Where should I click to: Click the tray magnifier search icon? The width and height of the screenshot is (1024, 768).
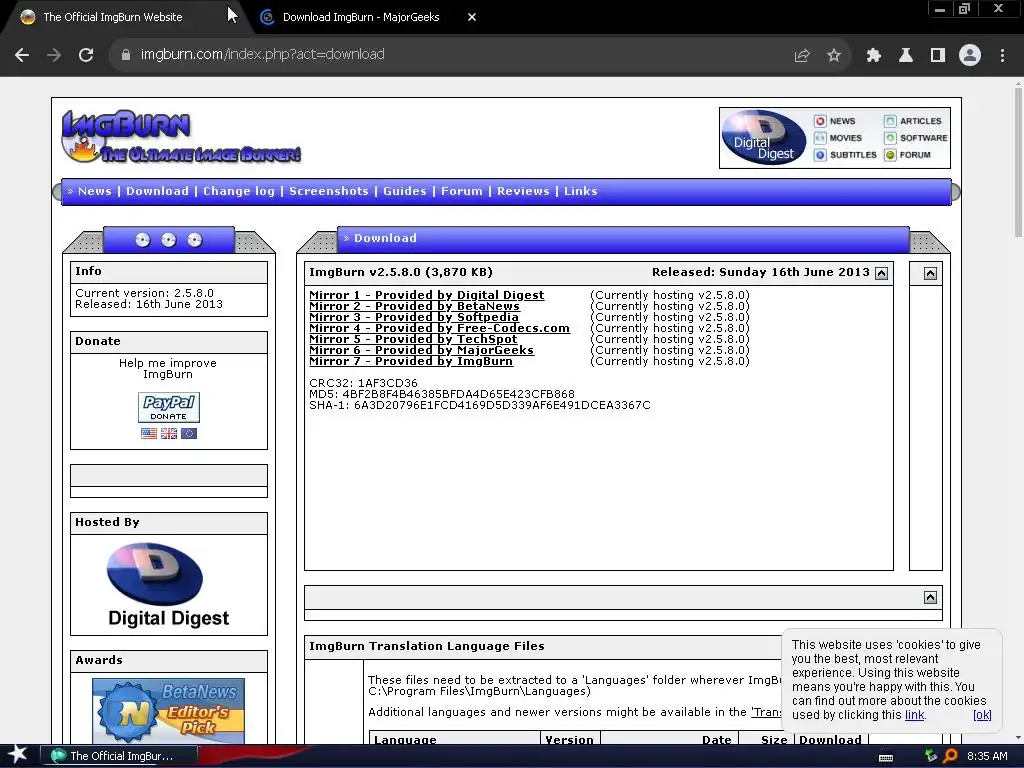pyautogui.click(x=950, y=756)
